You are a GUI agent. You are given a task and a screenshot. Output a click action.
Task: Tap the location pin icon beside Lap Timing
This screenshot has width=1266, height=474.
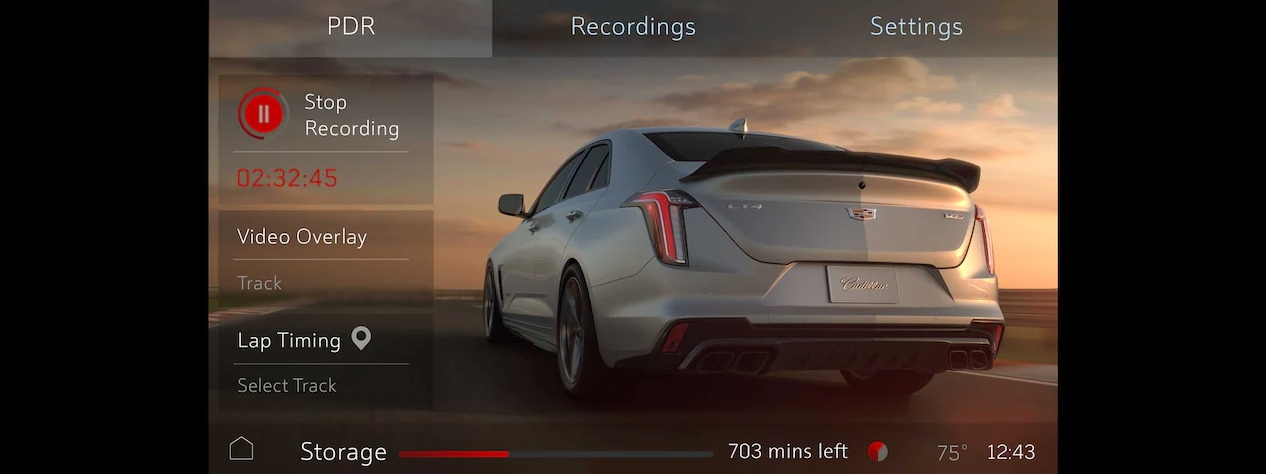click(x=361, y=339)
